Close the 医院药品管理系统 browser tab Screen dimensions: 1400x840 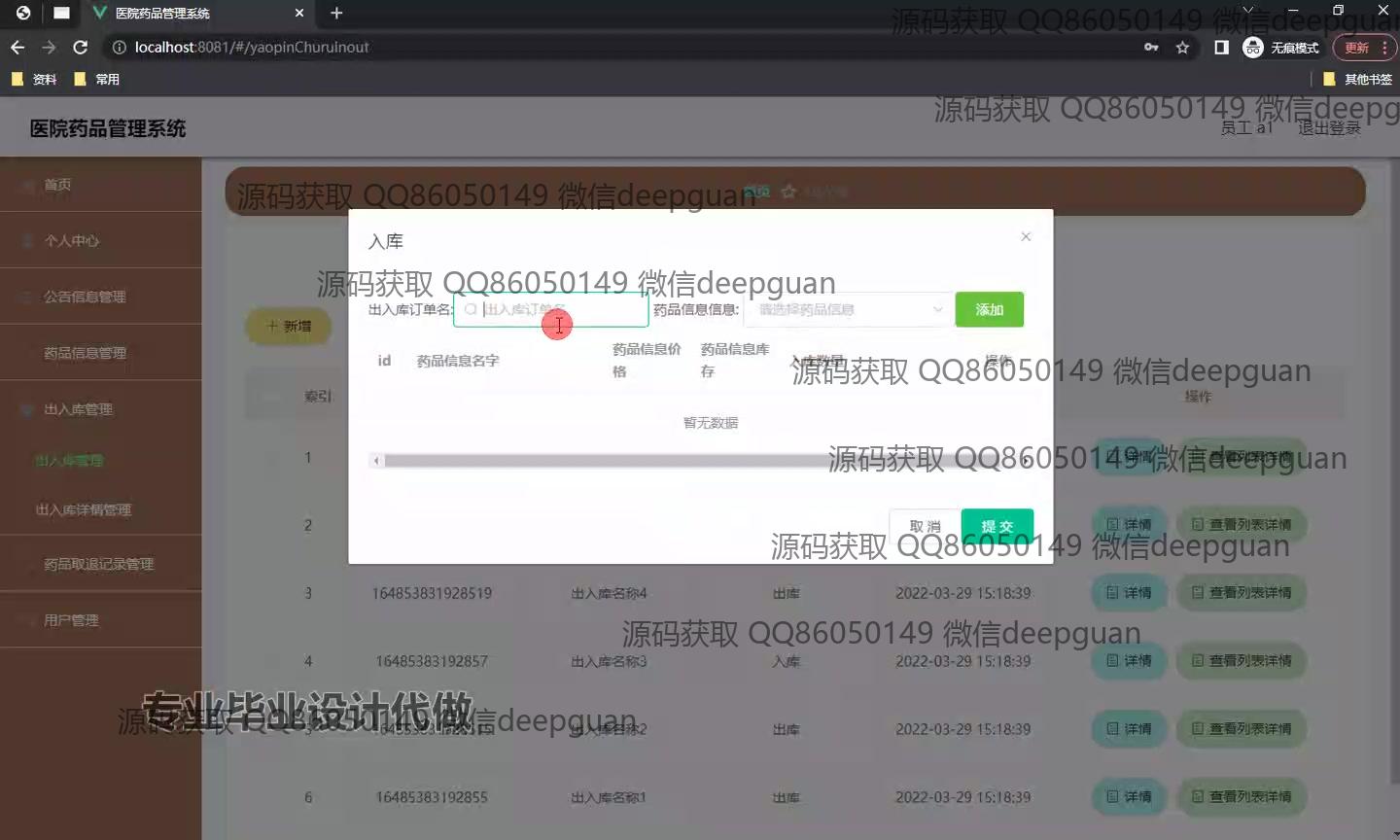299,13
